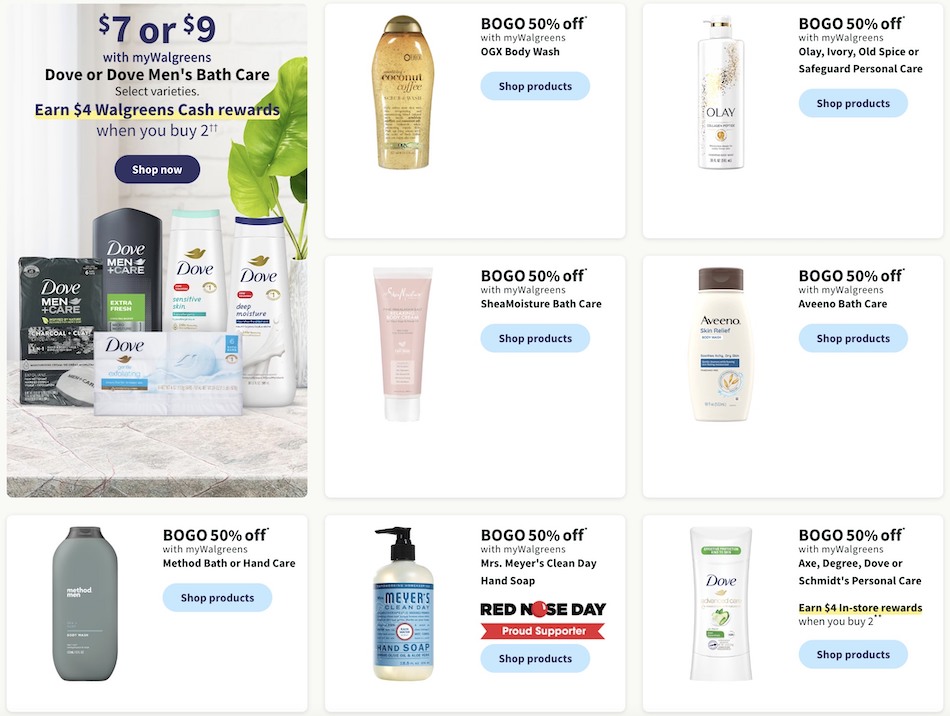The image size is (950, 716).
Task: Shop products for Olay, Ivory, Old Spice
Action: point(853,103)
